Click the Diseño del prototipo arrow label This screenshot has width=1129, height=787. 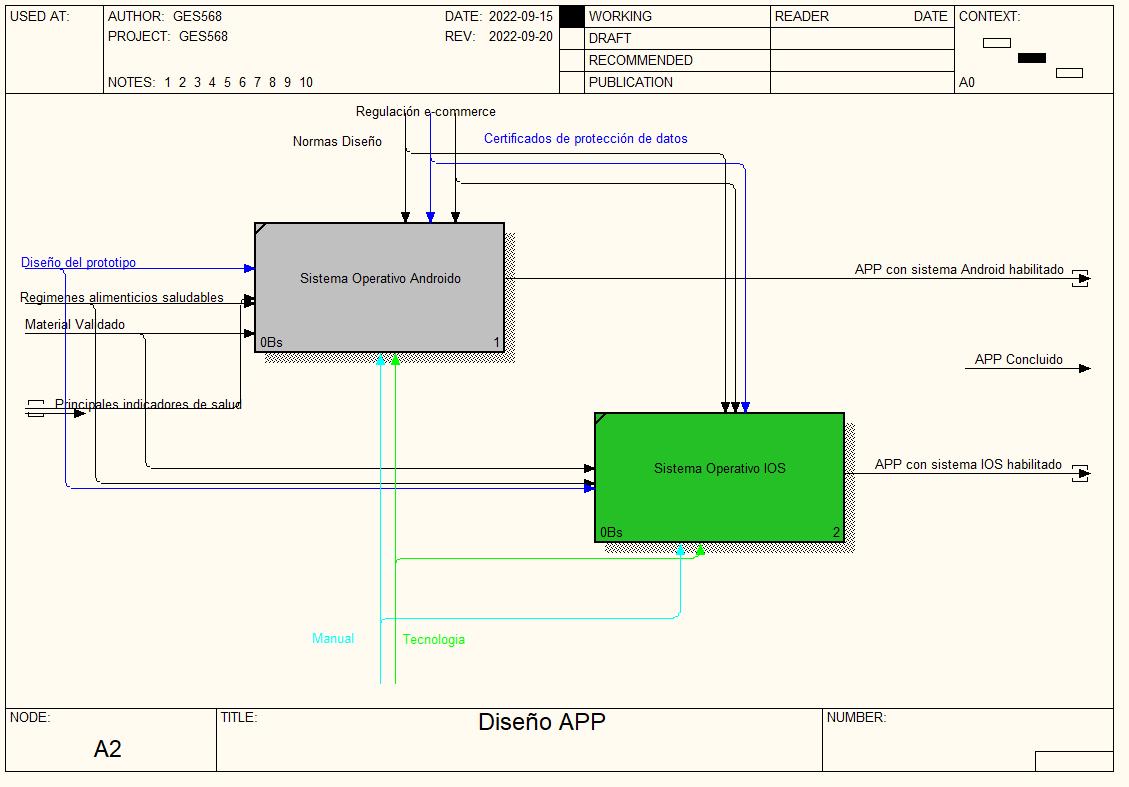(78, 263)
